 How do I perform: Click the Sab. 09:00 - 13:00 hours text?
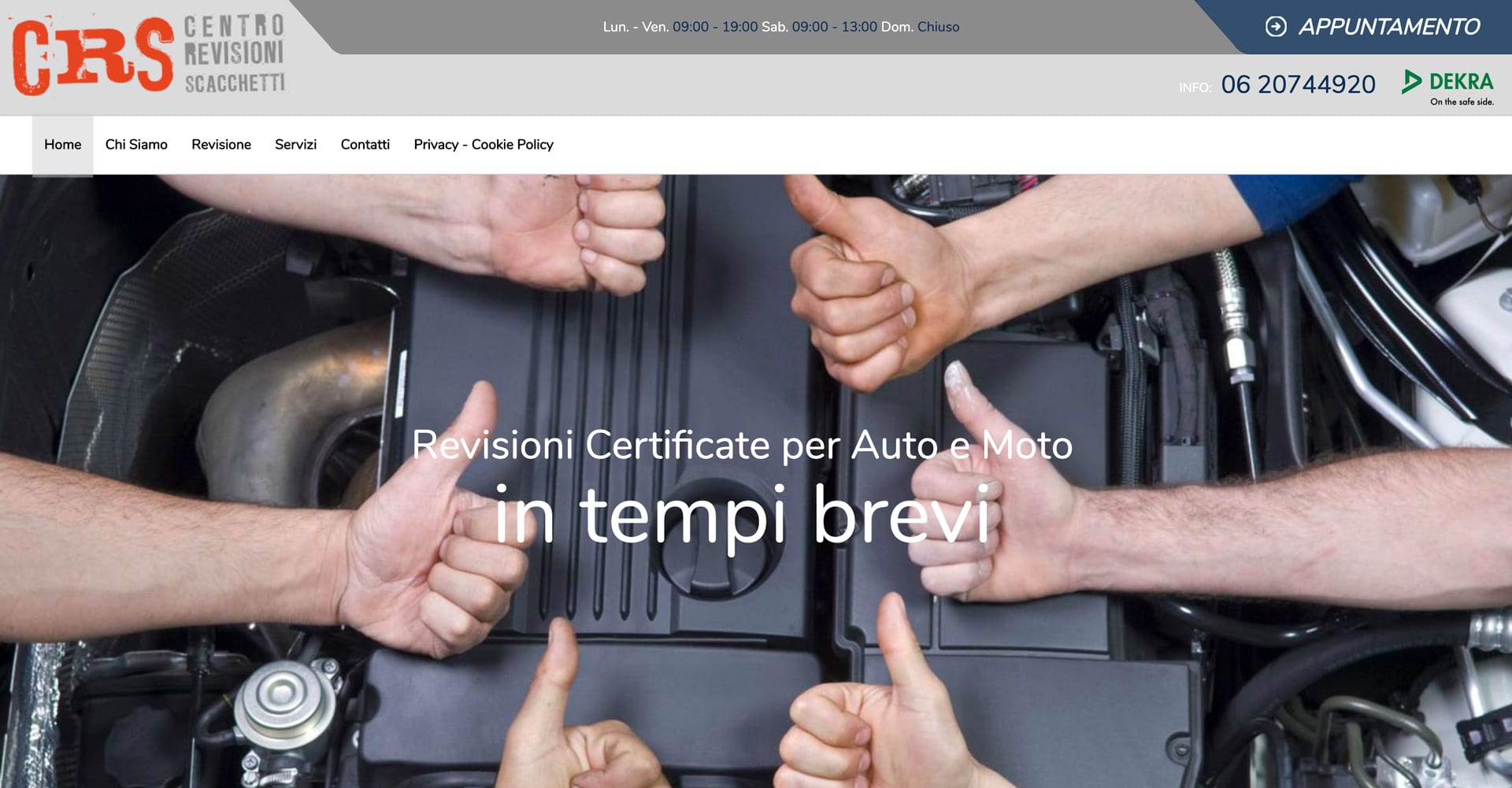tap(818, 27)
